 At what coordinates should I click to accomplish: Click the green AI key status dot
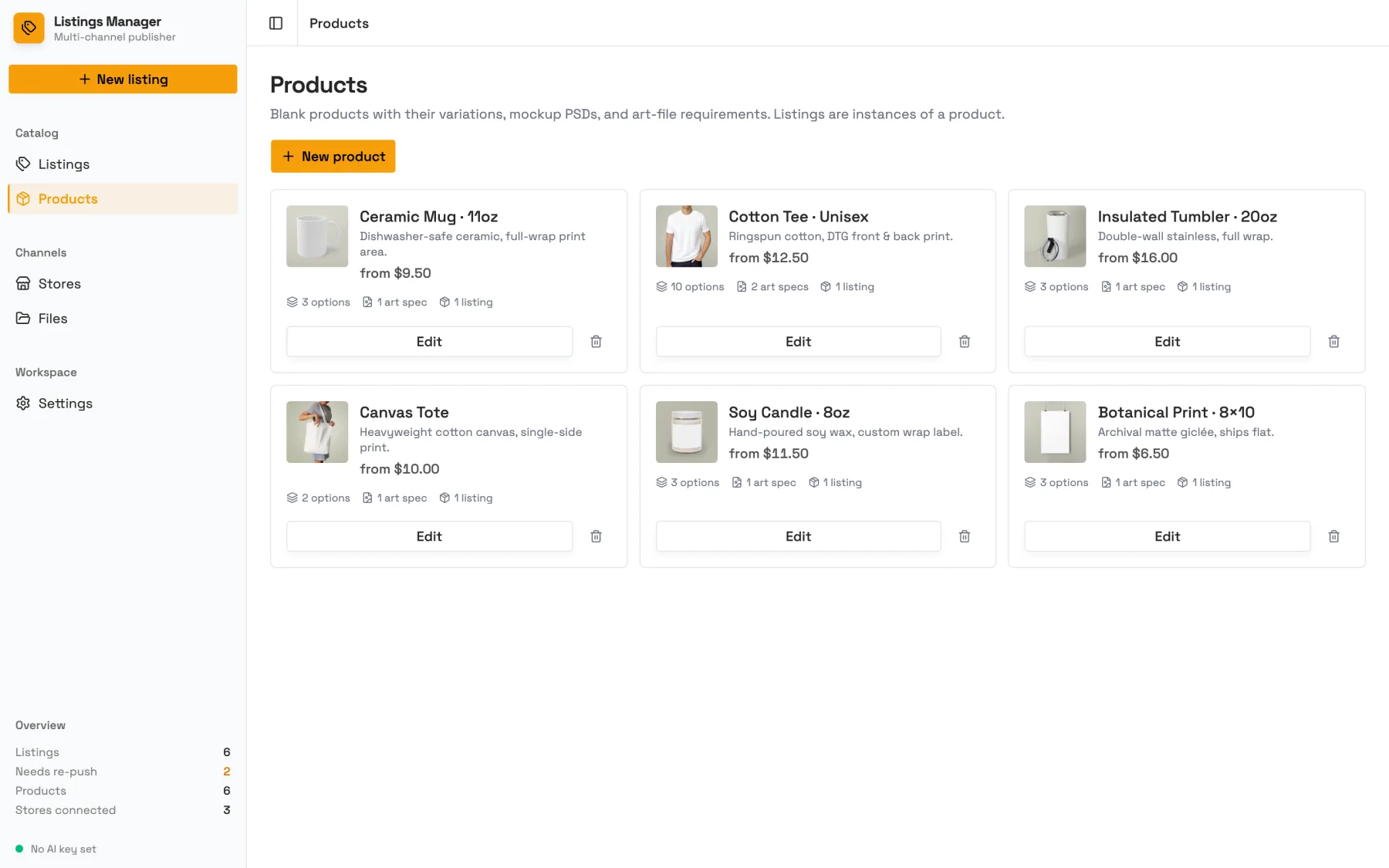pos(19,849)
